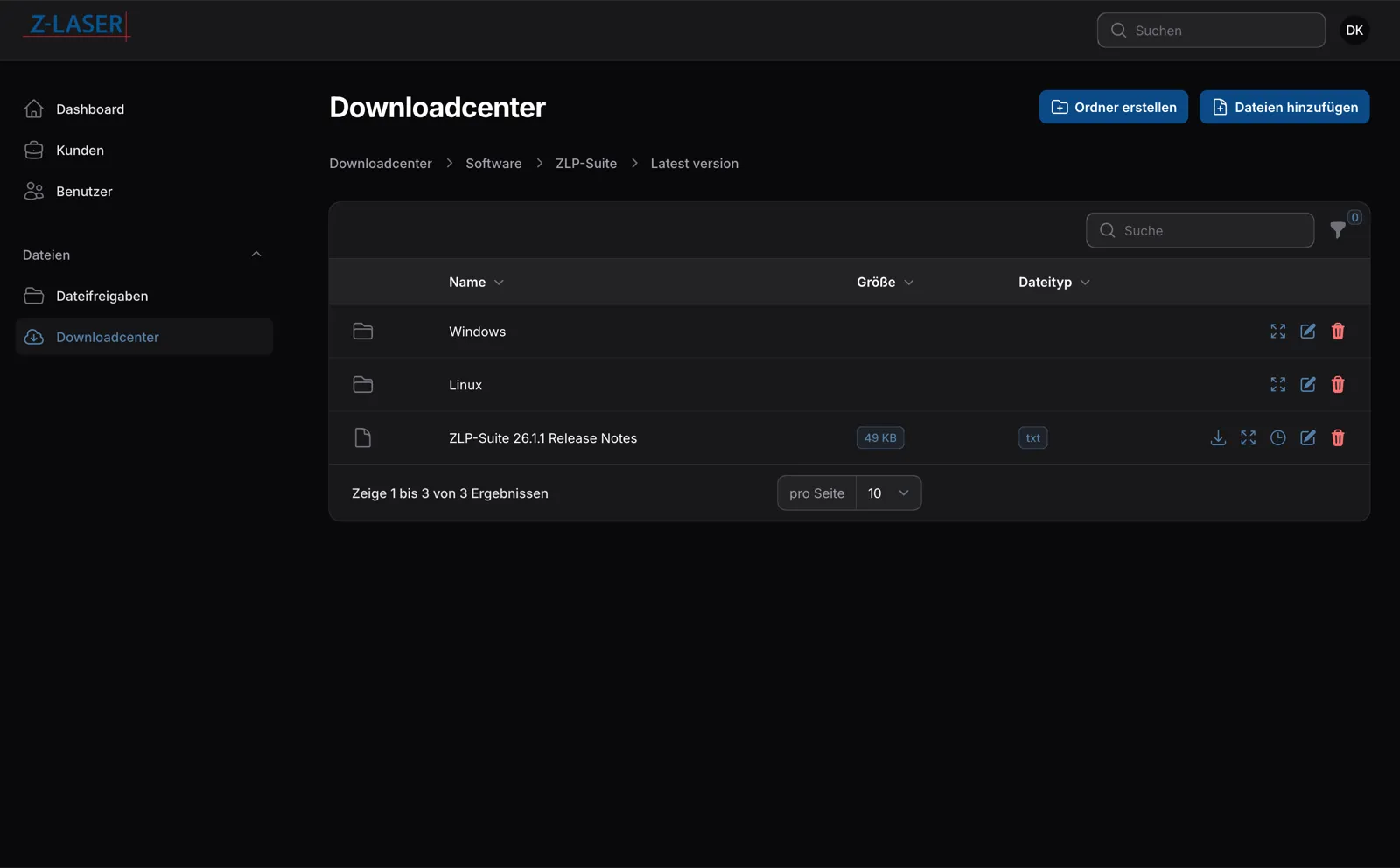The height and width of the screenshot is (868, 1400).
Task: Navigate to the Benutzer section
Action: click(x=83, y=191)
